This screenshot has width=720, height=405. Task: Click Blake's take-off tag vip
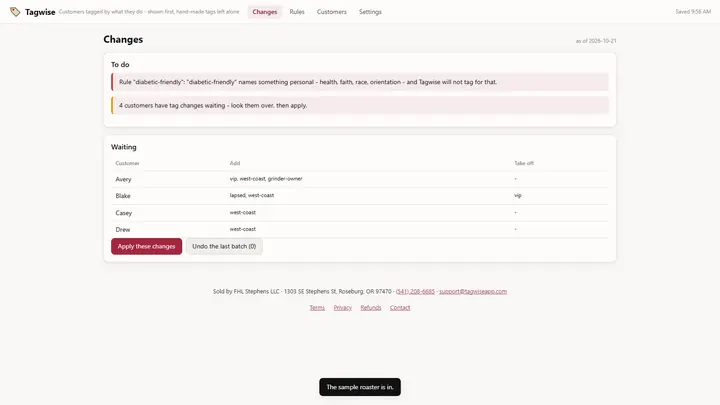(518, 195)
